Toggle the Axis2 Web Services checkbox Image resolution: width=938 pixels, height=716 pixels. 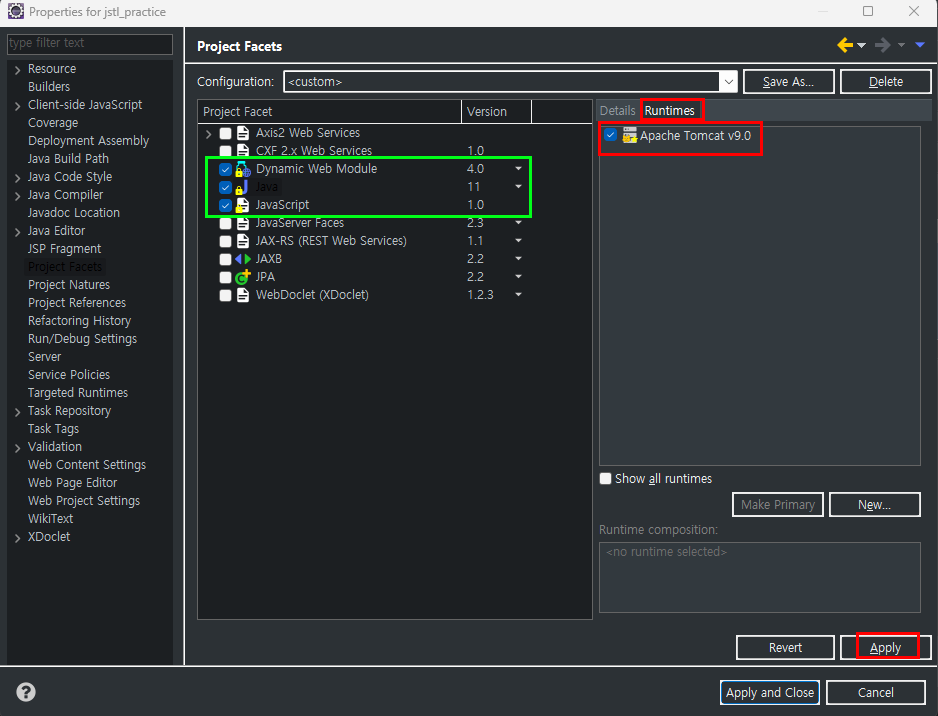226,133
